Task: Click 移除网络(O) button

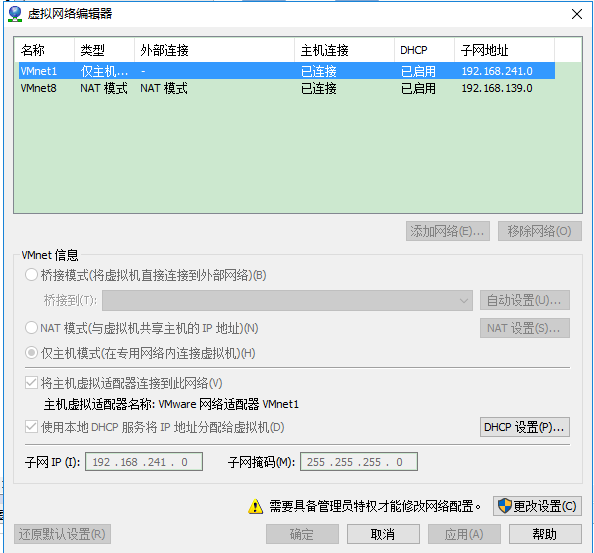Action: pyautogui.click(x=539, y=231)
